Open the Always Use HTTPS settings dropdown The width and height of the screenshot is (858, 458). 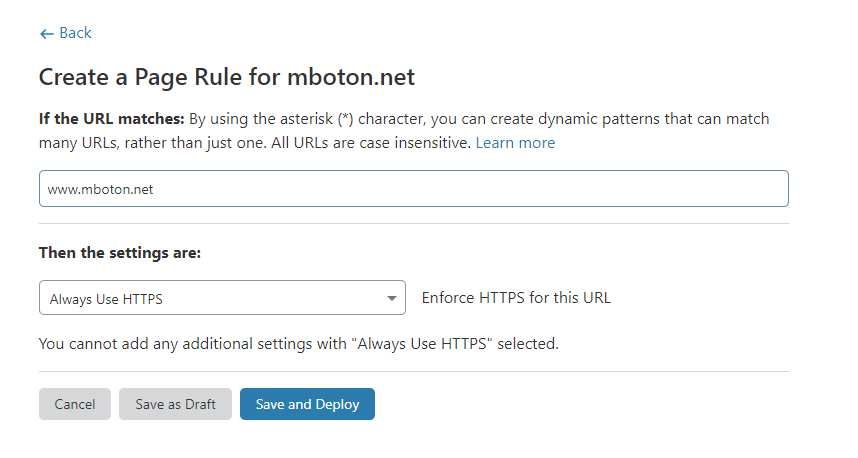pyautogui.click(x=221, y=298)
